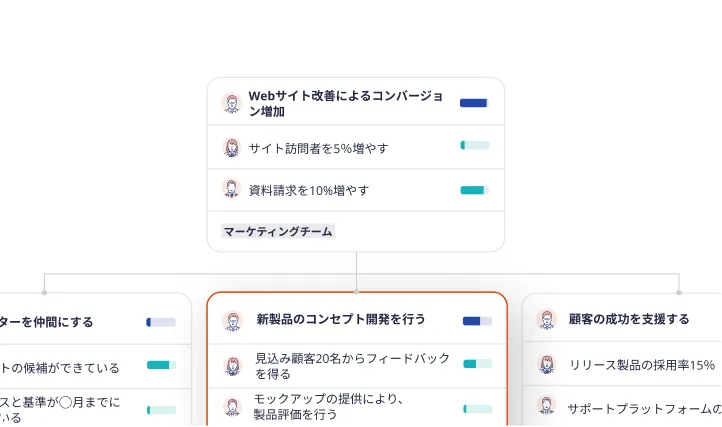This screenshot has width=722, height=427.
Task: Click the avatar beside モックアップの提供により、製品評価を行う
Action: (x=232, y=407)
